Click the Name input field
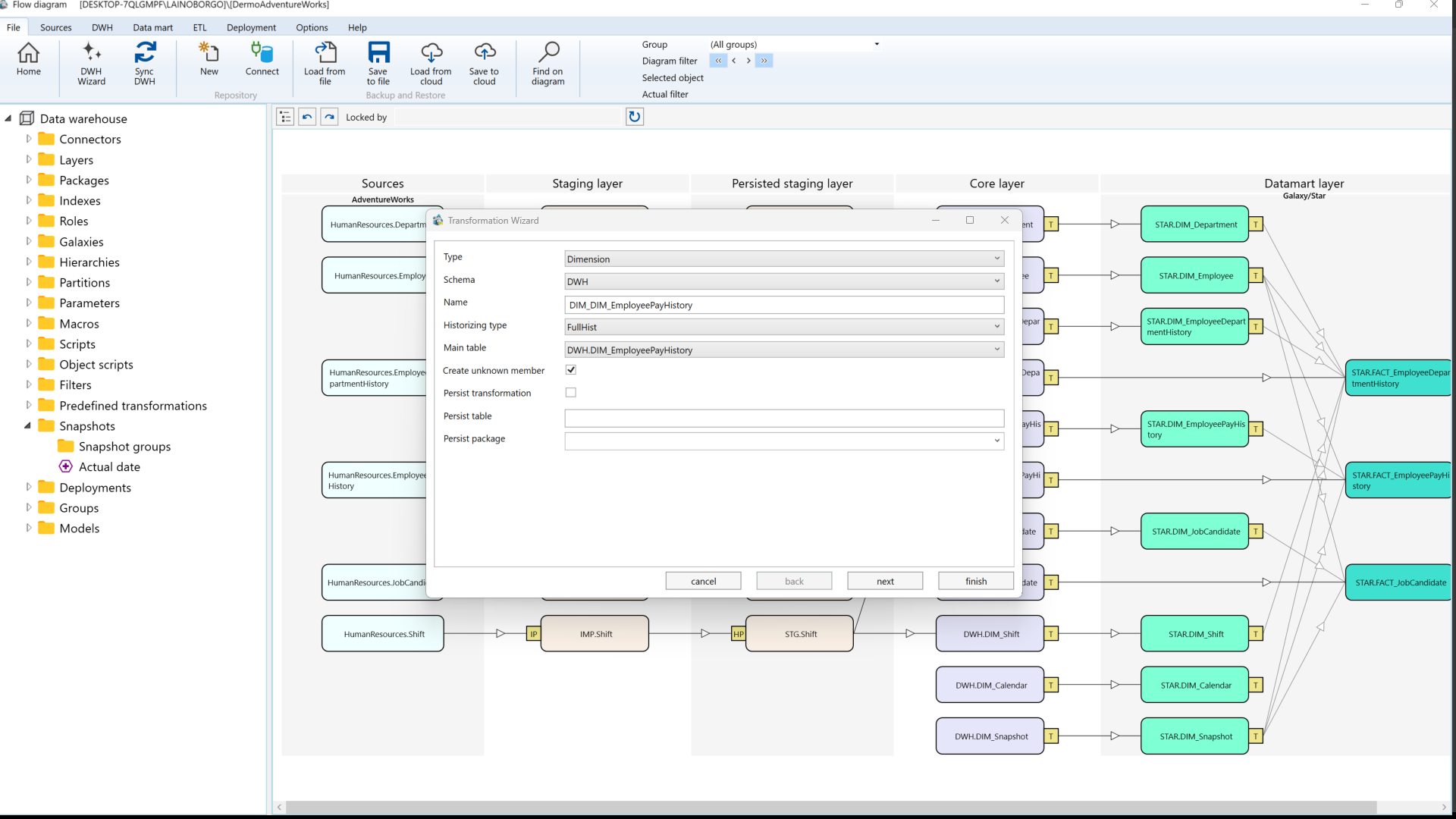The width and height of the screenshot is (1456, 819). [x=784, y=305]
